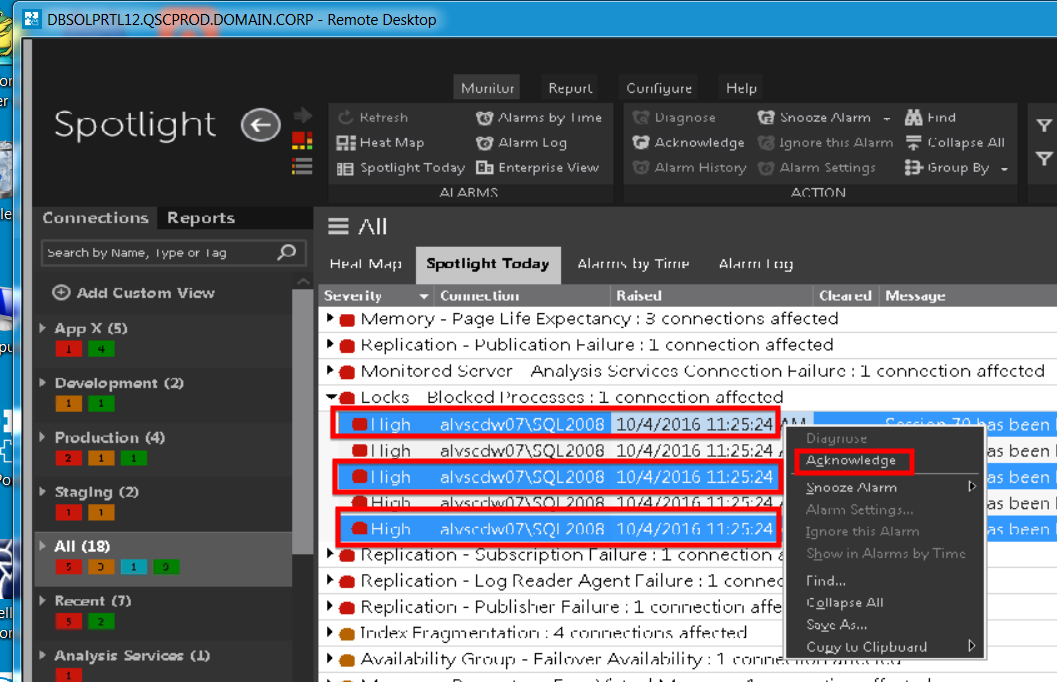Expand Replication - Publication Failure row

(x=330, y=344)
